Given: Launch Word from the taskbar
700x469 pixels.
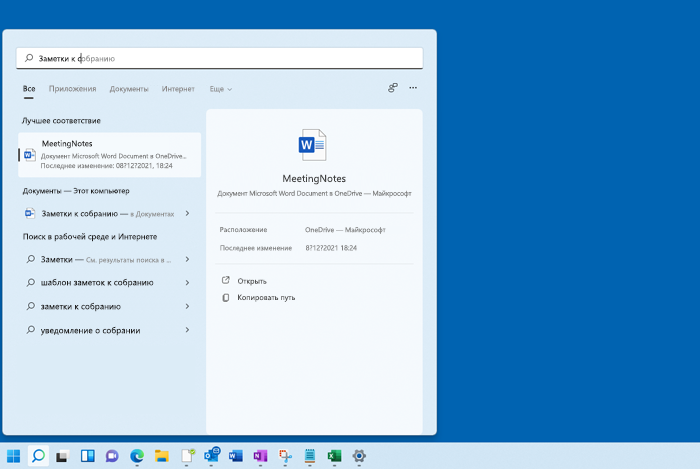Looking at the screenshot, I should [236, 456].
